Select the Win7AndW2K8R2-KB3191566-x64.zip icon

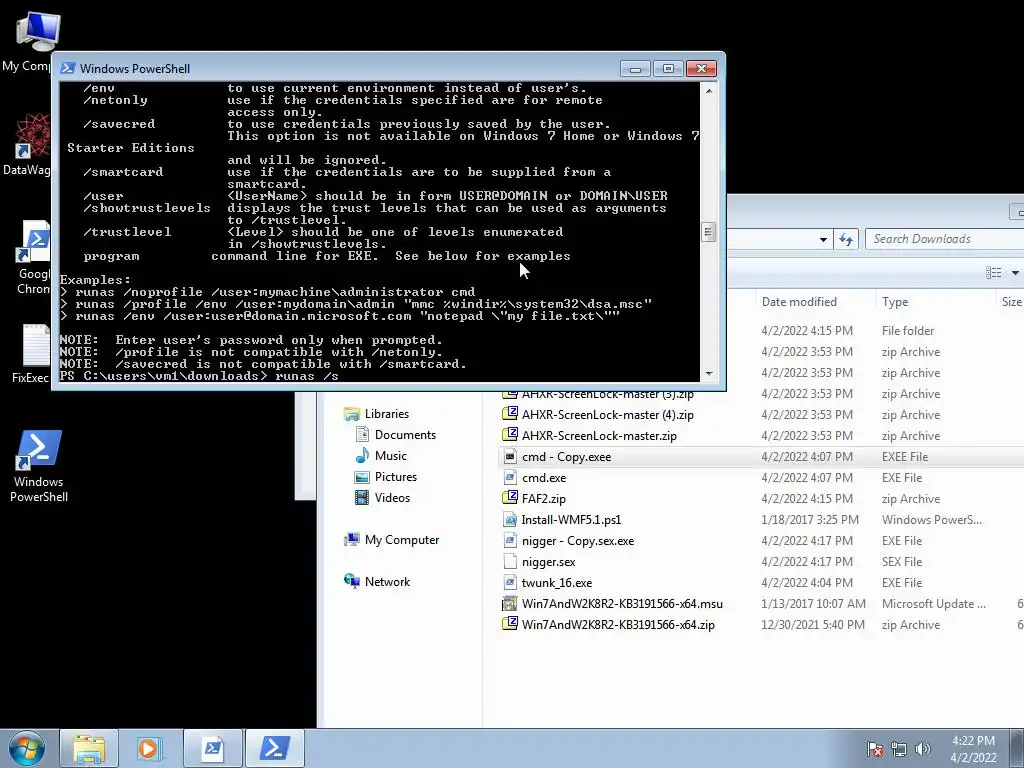(510, 624)
